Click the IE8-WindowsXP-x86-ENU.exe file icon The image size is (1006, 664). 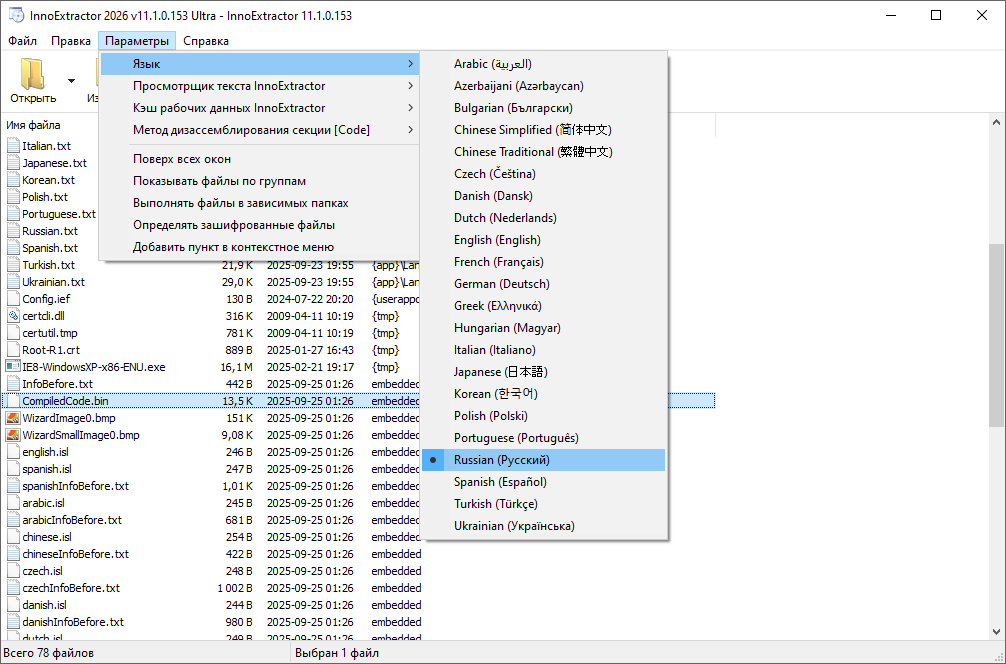(13, 367)
